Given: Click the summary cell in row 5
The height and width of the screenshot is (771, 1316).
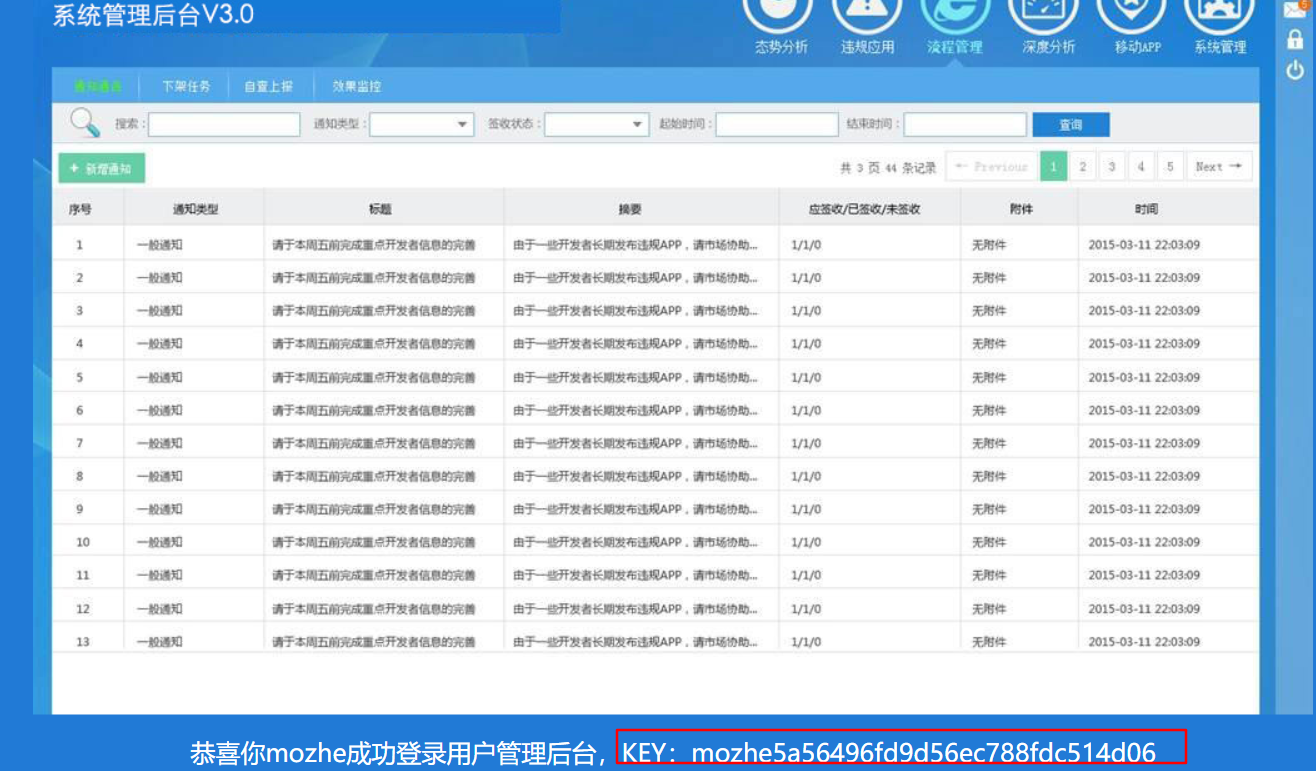Looking at the screenshot, I should pos(635,378).
